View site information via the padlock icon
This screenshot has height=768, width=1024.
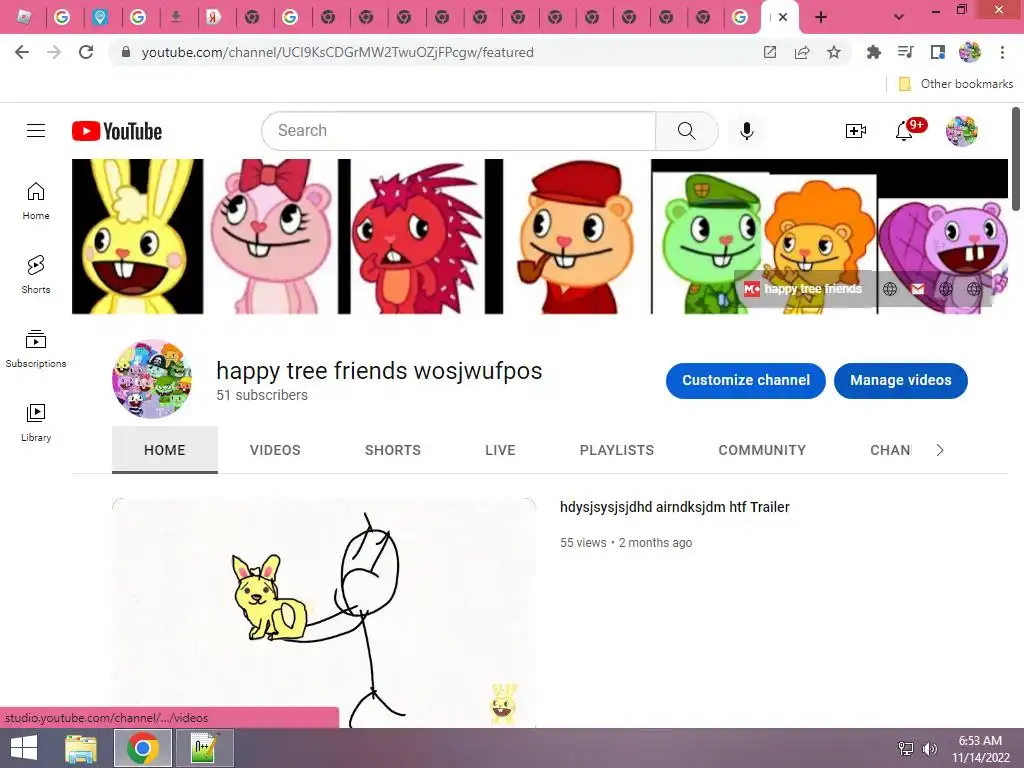126,52
